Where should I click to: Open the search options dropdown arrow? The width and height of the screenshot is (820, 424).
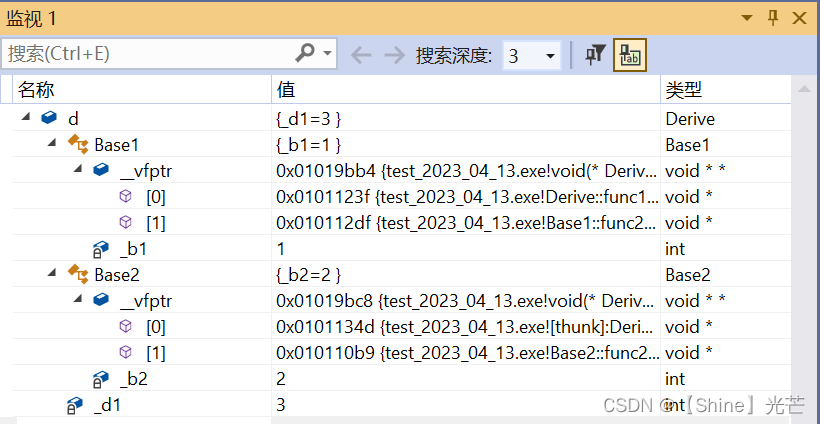(327, 53)
